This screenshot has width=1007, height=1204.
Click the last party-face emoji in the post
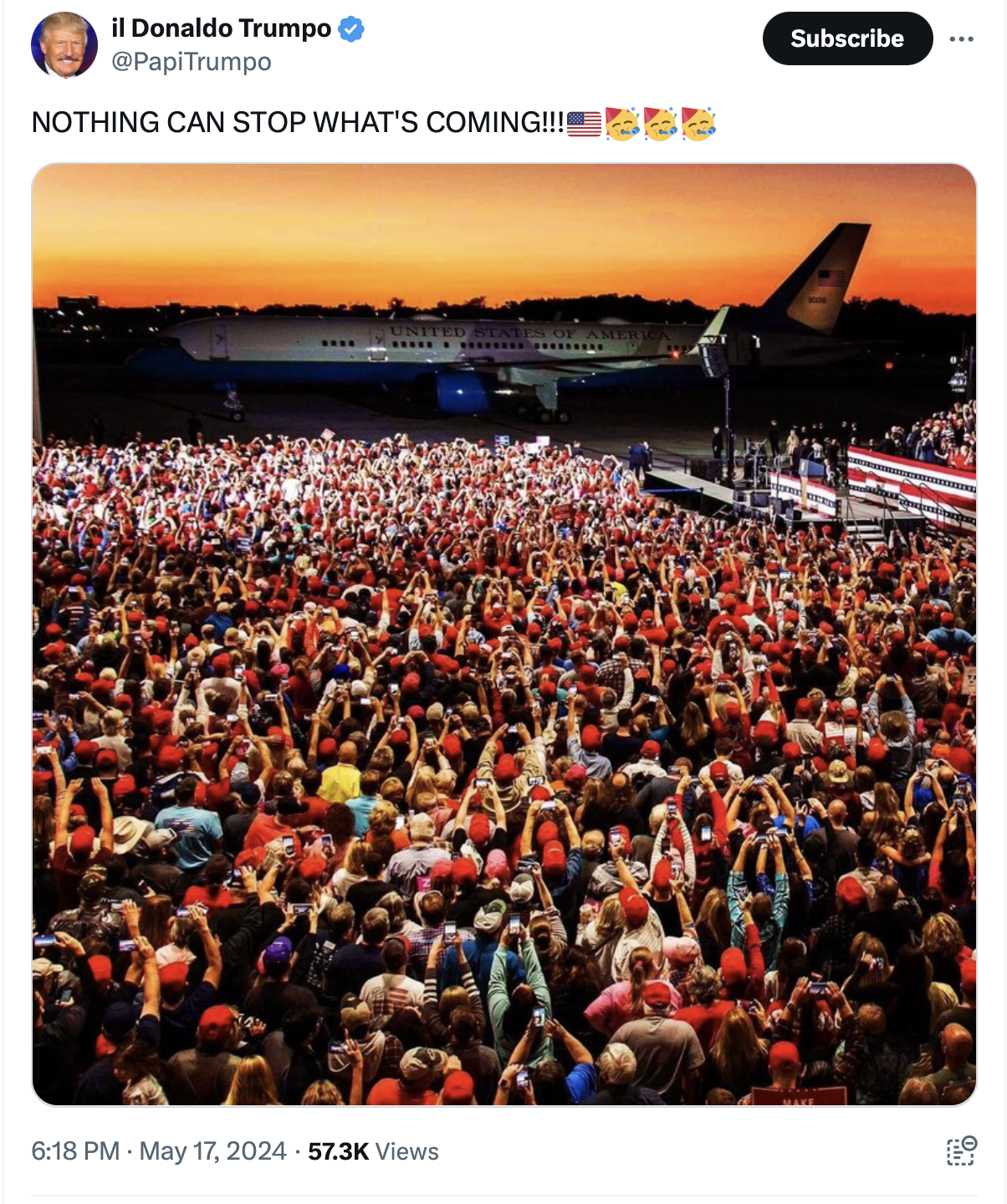698,123
